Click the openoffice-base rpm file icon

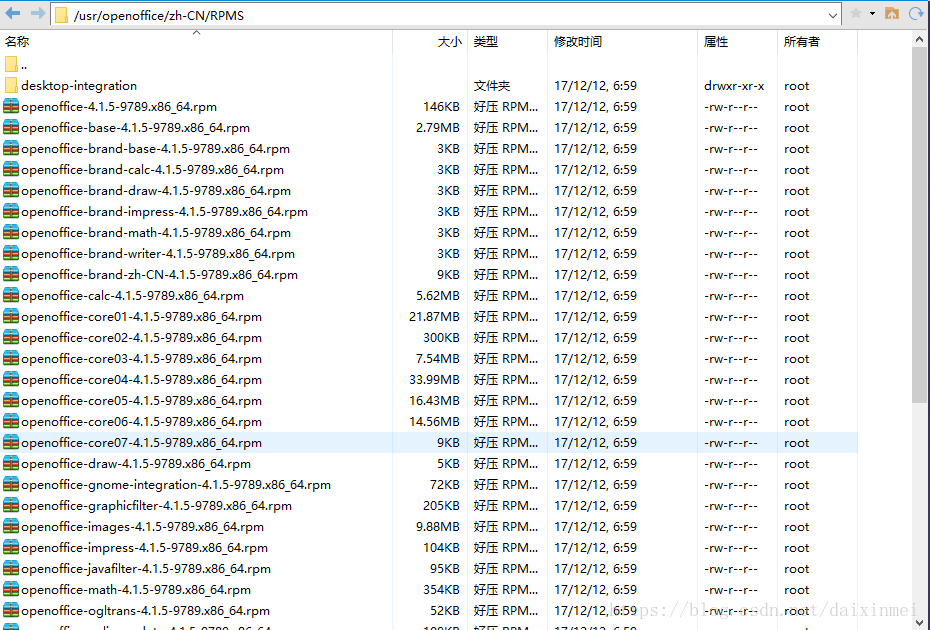pyautogui.click(x=11, y=127)
